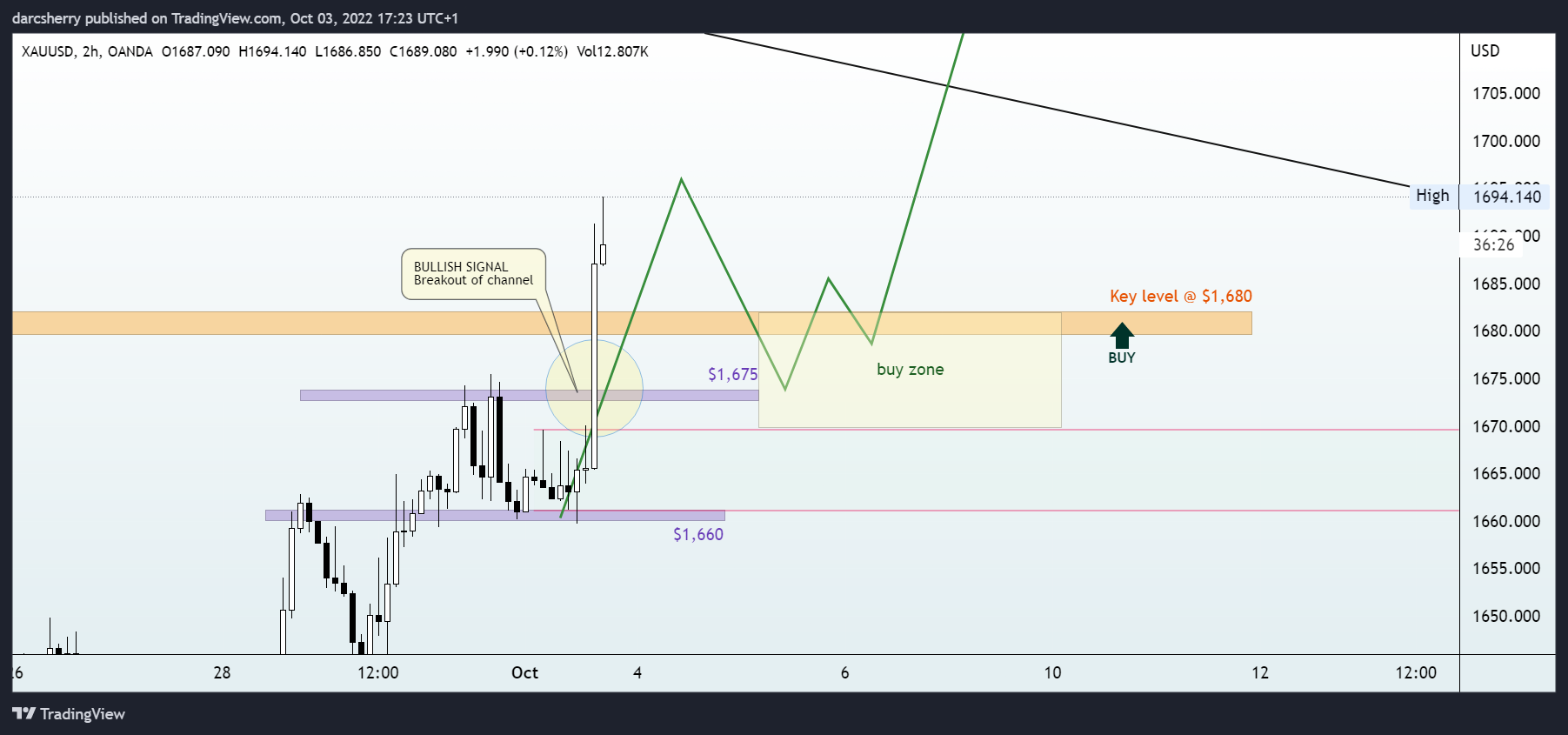Click the first '12:00' time label after 28
Screen dimensions: 1568x735
377,672
